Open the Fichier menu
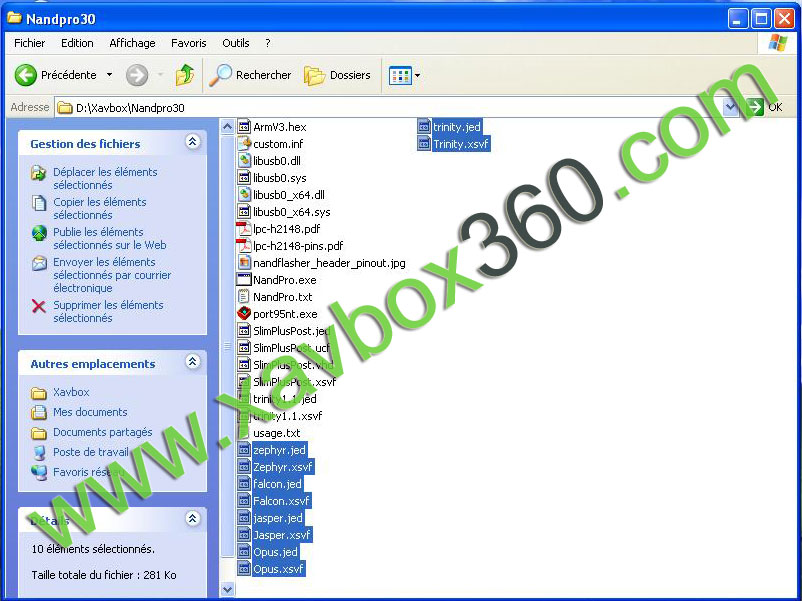The image size is (802, 601). [x=29, y=43]
